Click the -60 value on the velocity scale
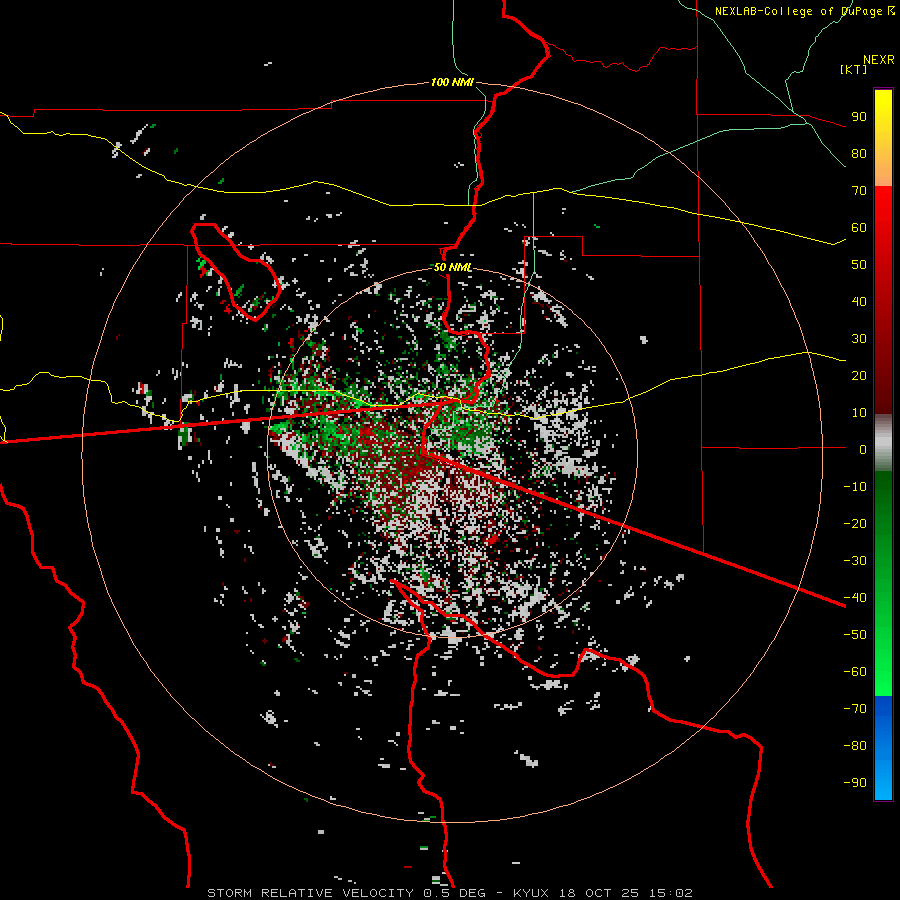The image size is (900, 900). (855, 672)
